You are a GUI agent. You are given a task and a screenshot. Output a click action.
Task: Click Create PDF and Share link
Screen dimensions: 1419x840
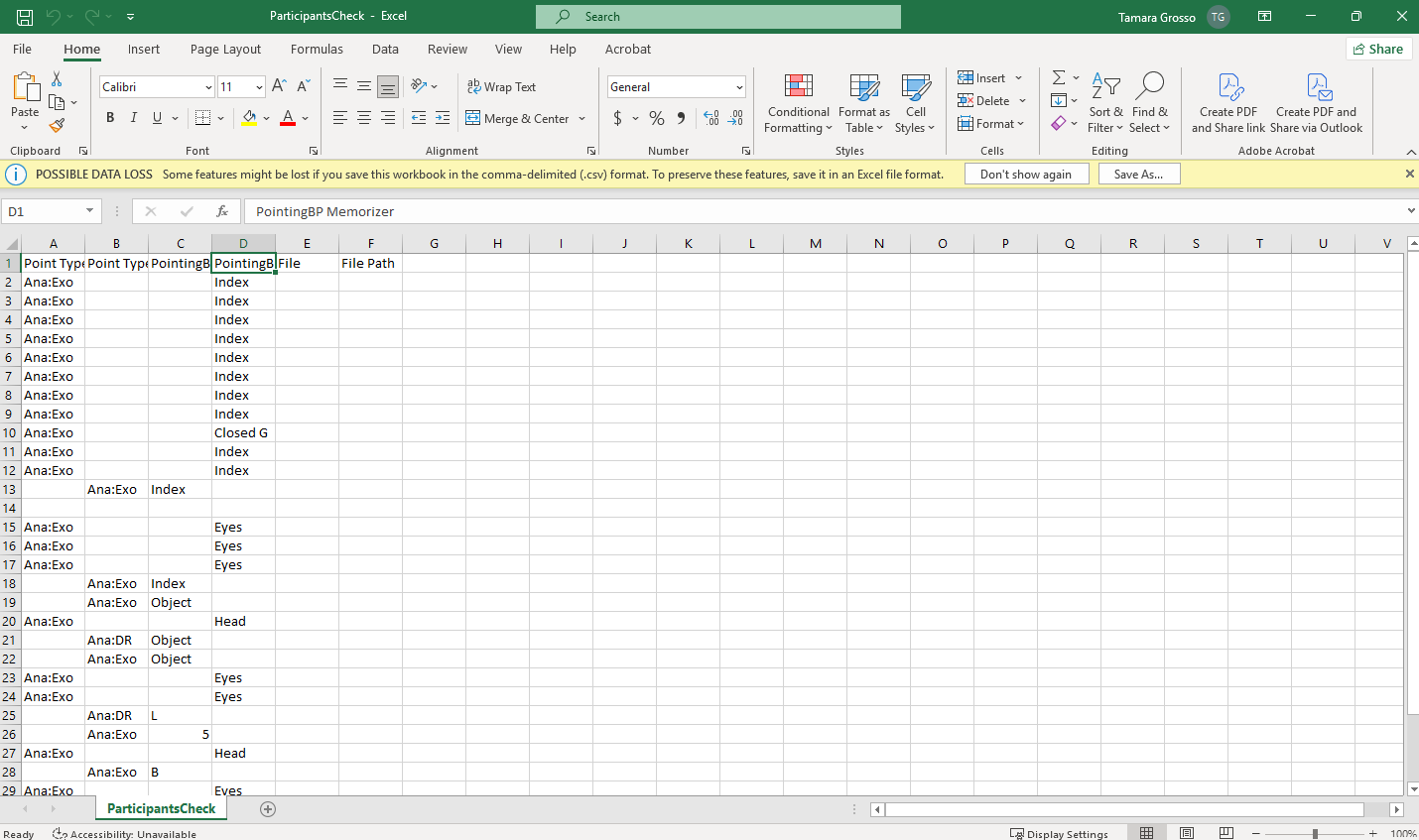click(1227, 103)
